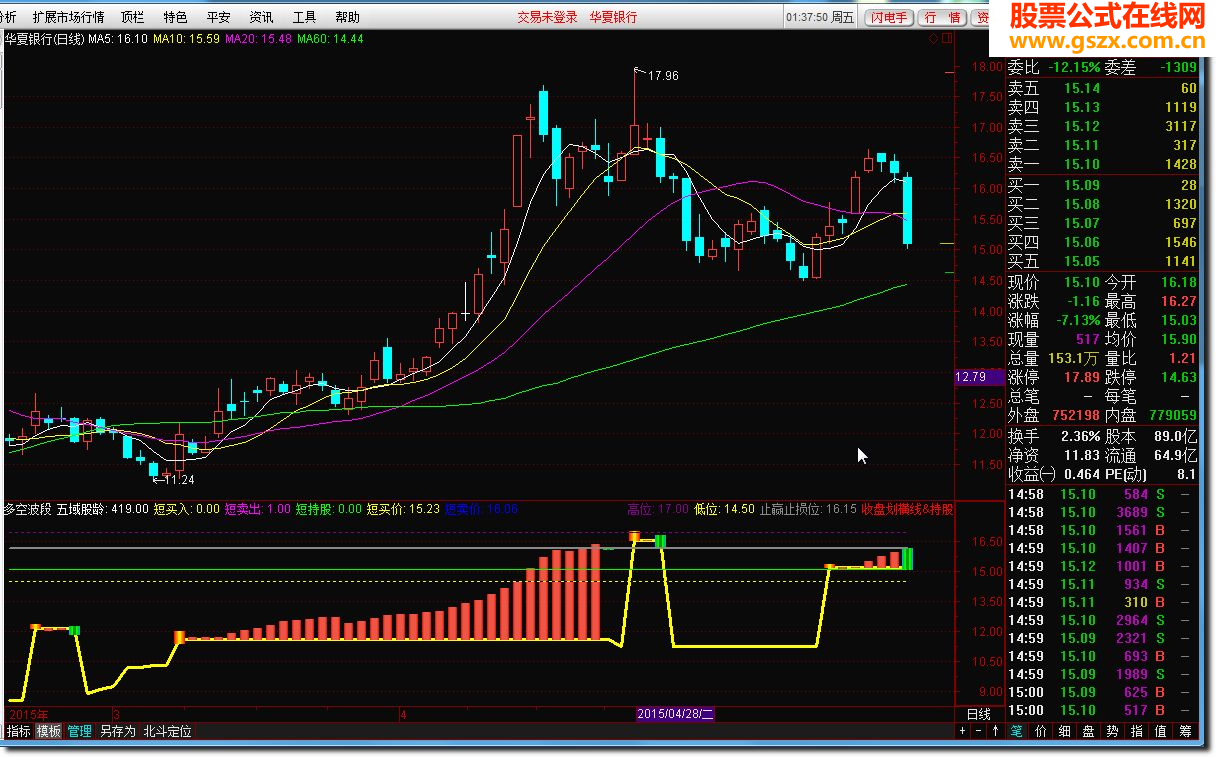Click the 收盘划横线&持股 label
Screen dimensions: 1217x757
click(908, 509)
